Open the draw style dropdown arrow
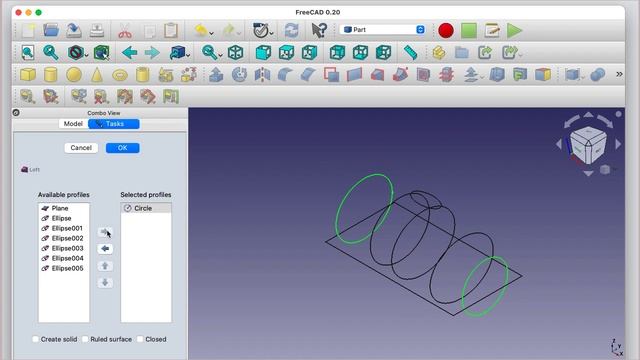The image size is (640, 360). 86,55
